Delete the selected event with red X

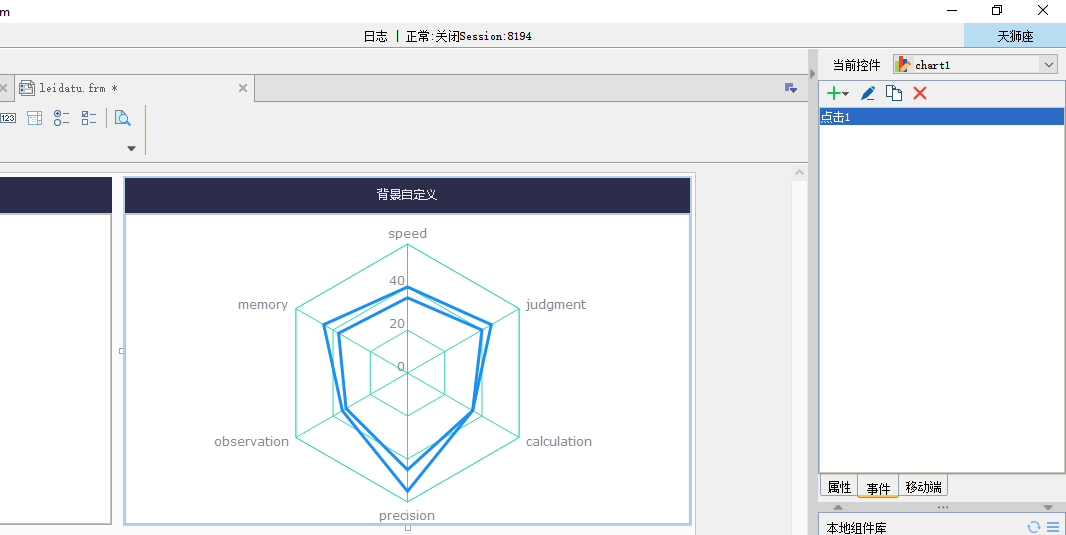pyautogui.click(x=920, y=93)
